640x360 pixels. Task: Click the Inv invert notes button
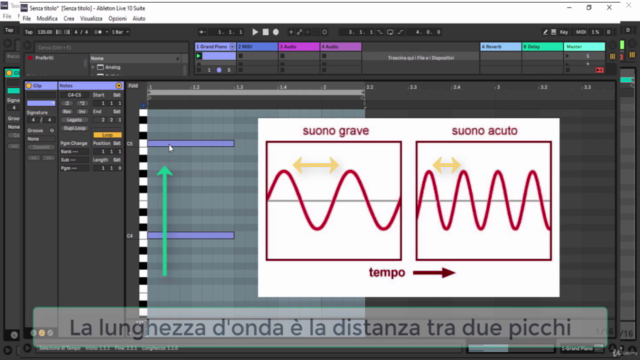[82, 111]
